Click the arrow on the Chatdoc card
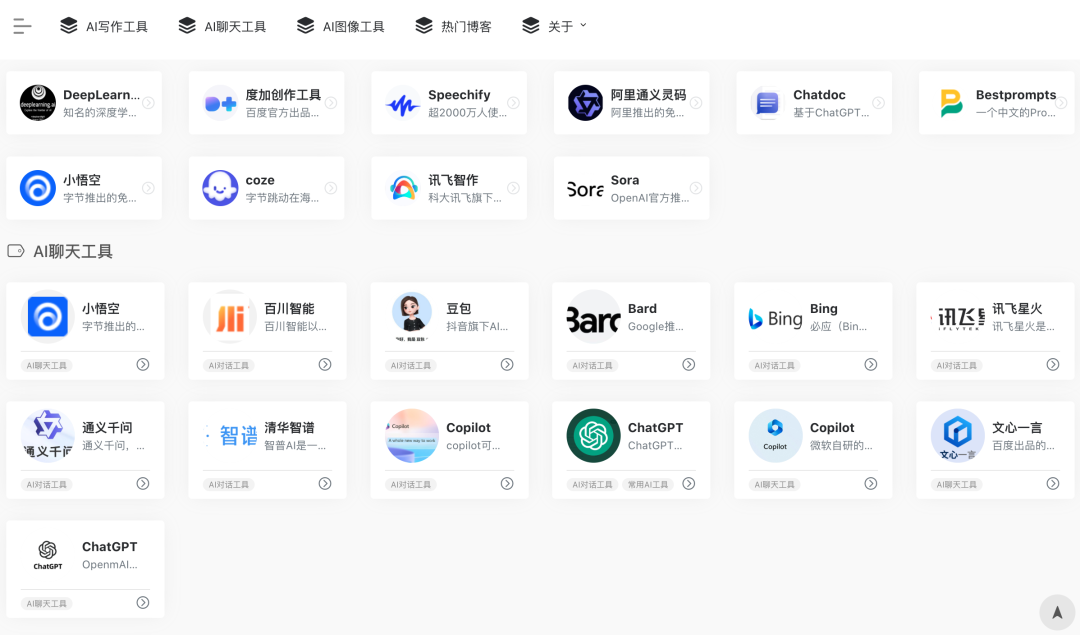This screenshot has width=1080, height=635. (878, 103)
